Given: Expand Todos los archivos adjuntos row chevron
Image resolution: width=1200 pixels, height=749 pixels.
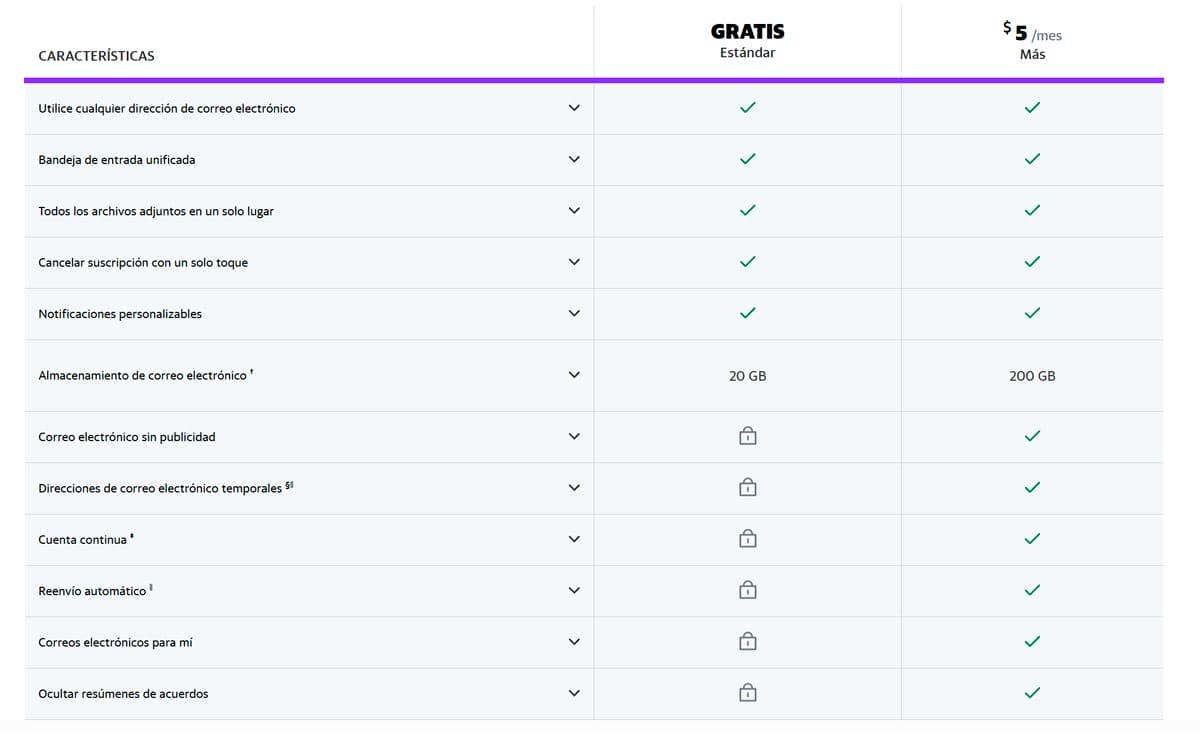Looking at the screenshot, I should (x=573, y=211).
